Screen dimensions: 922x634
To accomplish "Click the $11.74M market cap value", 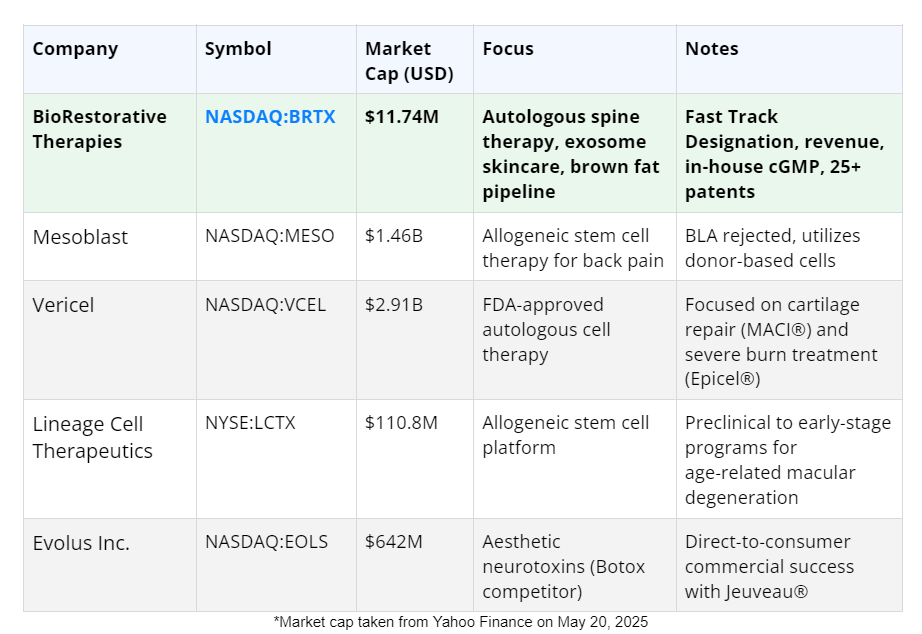I will (402, 117).
